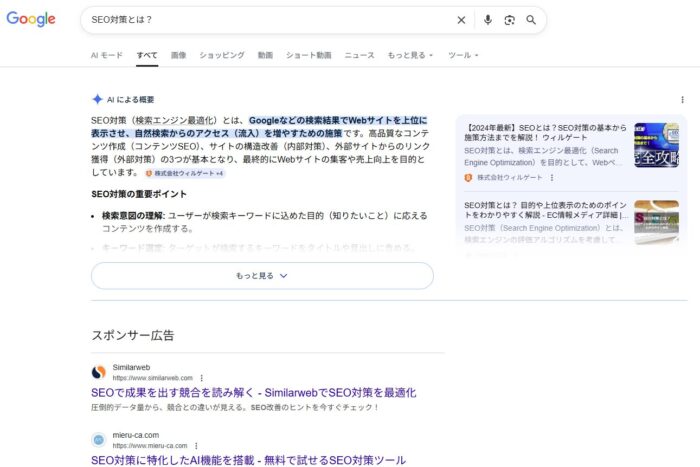Open three-dot menu beside Similarweb ad
The height and width of the screenshot is (467, 700).
pyautogui.click(x=201, y=378)
